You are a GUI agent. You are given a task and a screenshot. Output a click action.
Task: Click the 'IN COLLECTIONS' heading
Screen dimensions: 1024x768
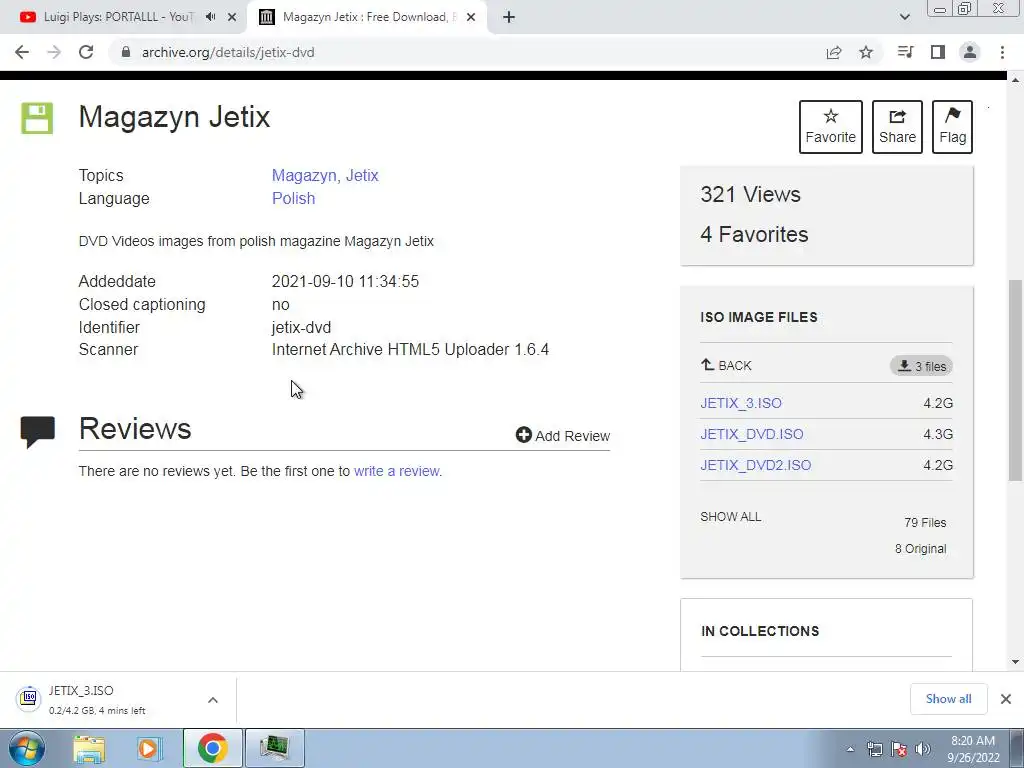(760, 631)
